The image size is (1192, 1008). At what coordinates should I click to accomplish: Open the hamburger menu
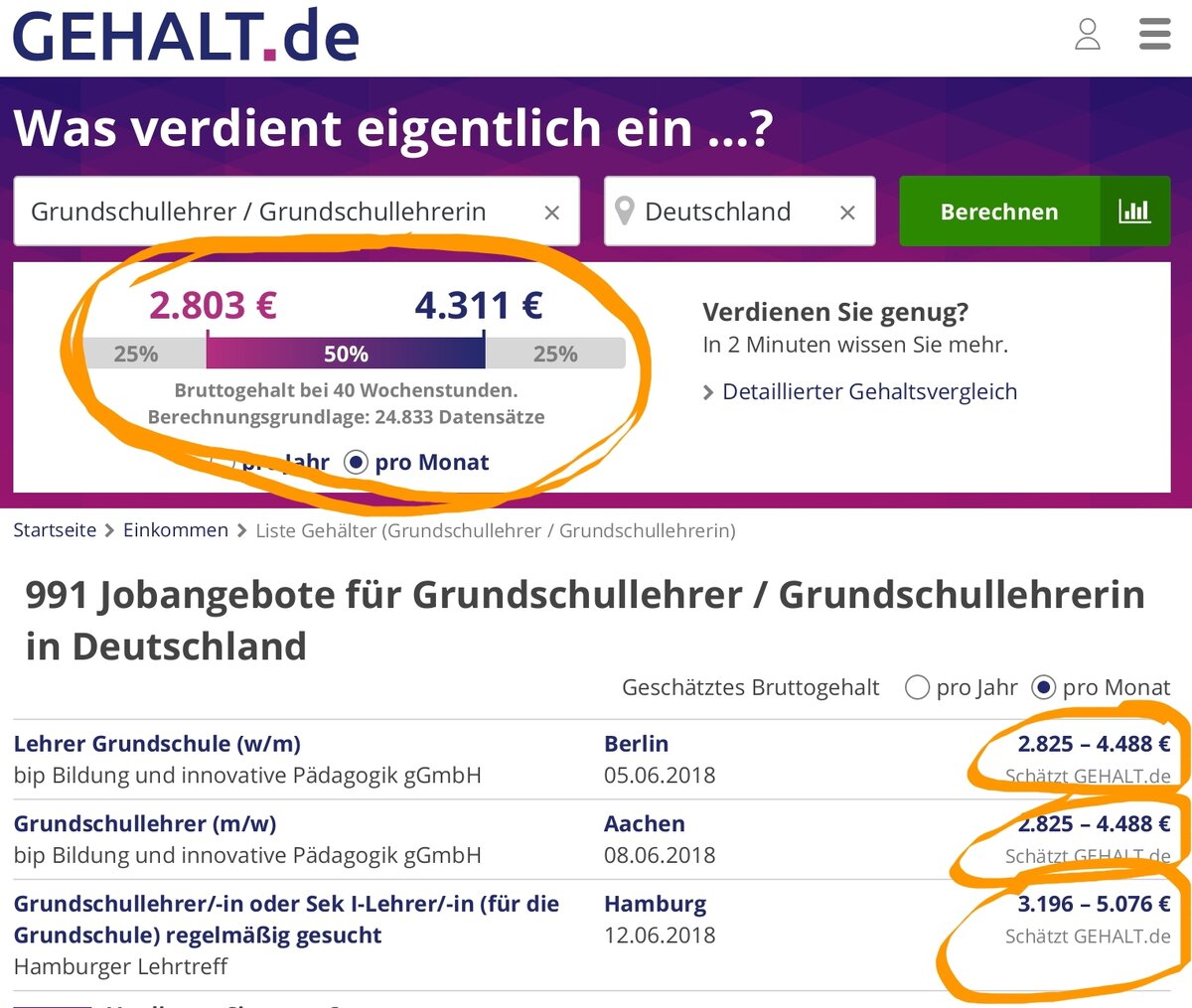click(1154, 34)
